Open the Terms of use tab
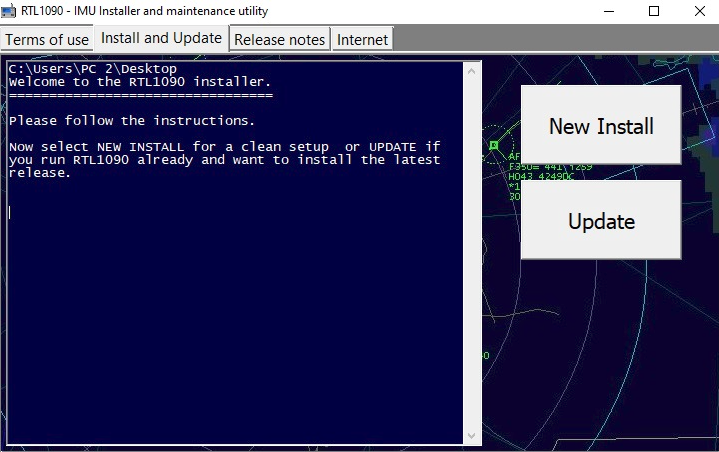Image resolution: width=719 pixels, height=452 pixels. [47, 40]
